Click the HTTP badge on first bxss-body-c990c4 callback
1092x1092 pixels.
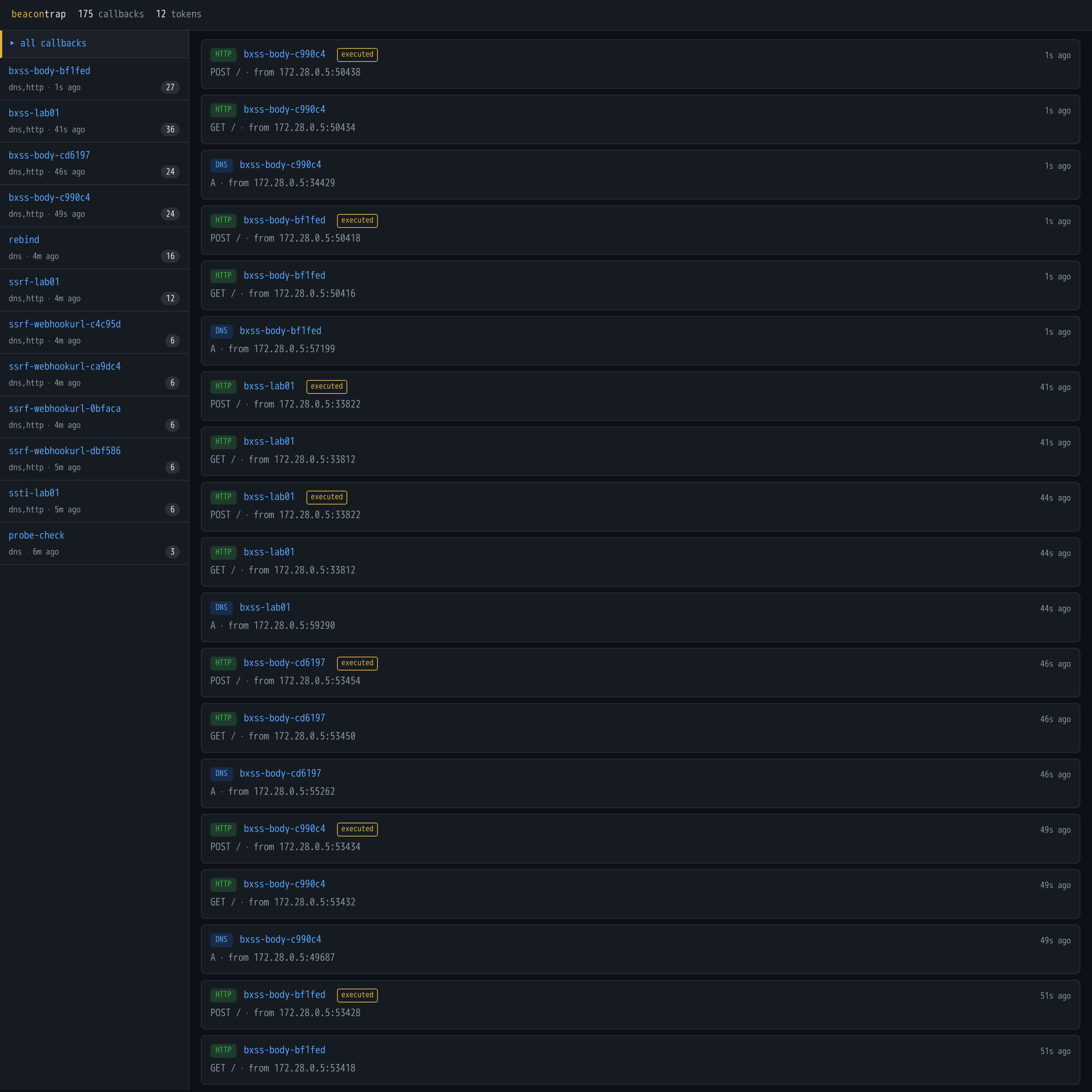[223, 54]
